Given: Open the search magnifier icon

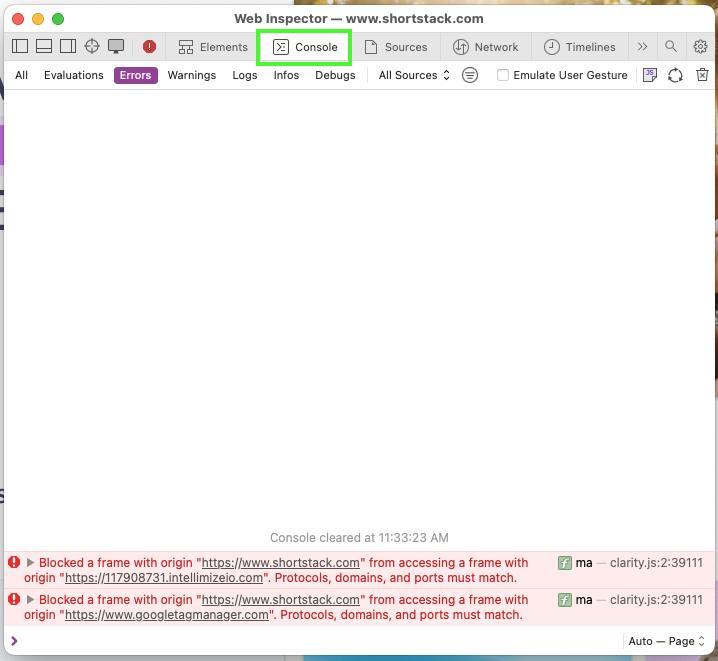Looking at the screenshot, I should pyautogui.click(x=671, y=46).
